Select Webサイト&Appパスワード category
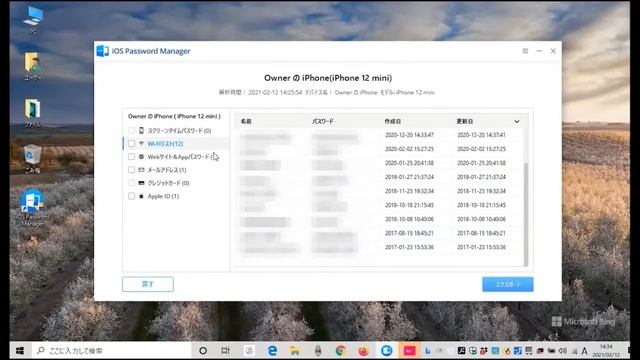 182,157
